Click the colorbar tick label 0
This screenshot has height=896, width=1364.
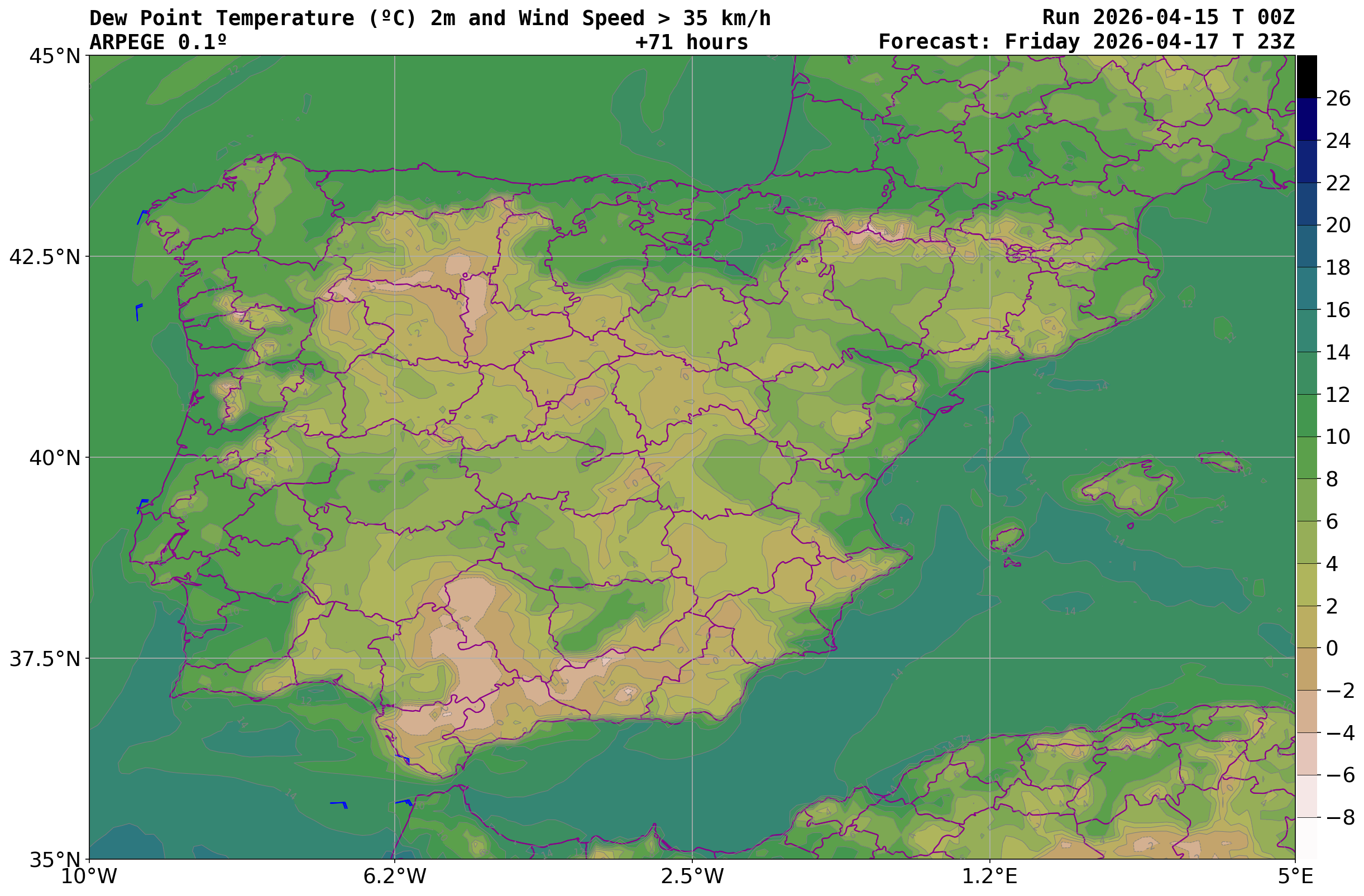click(1332, 648)
